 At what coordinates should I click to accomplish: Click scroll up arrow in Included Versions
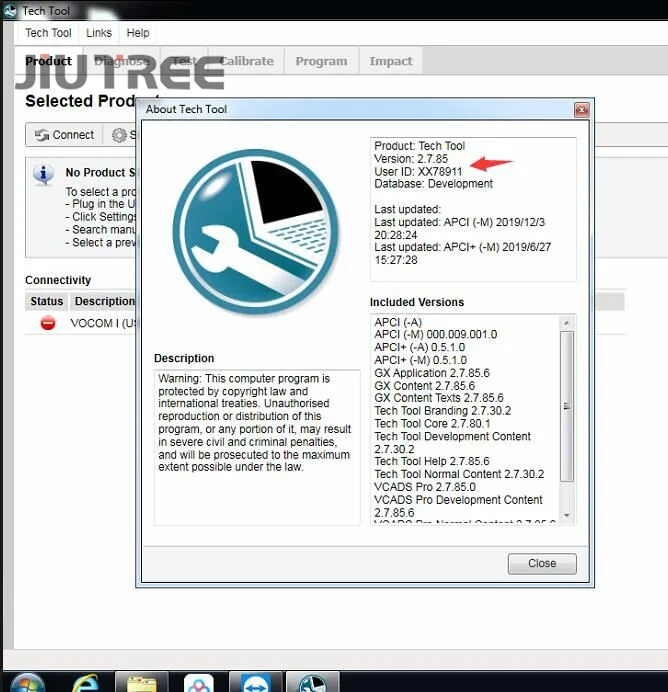(567, 323)
